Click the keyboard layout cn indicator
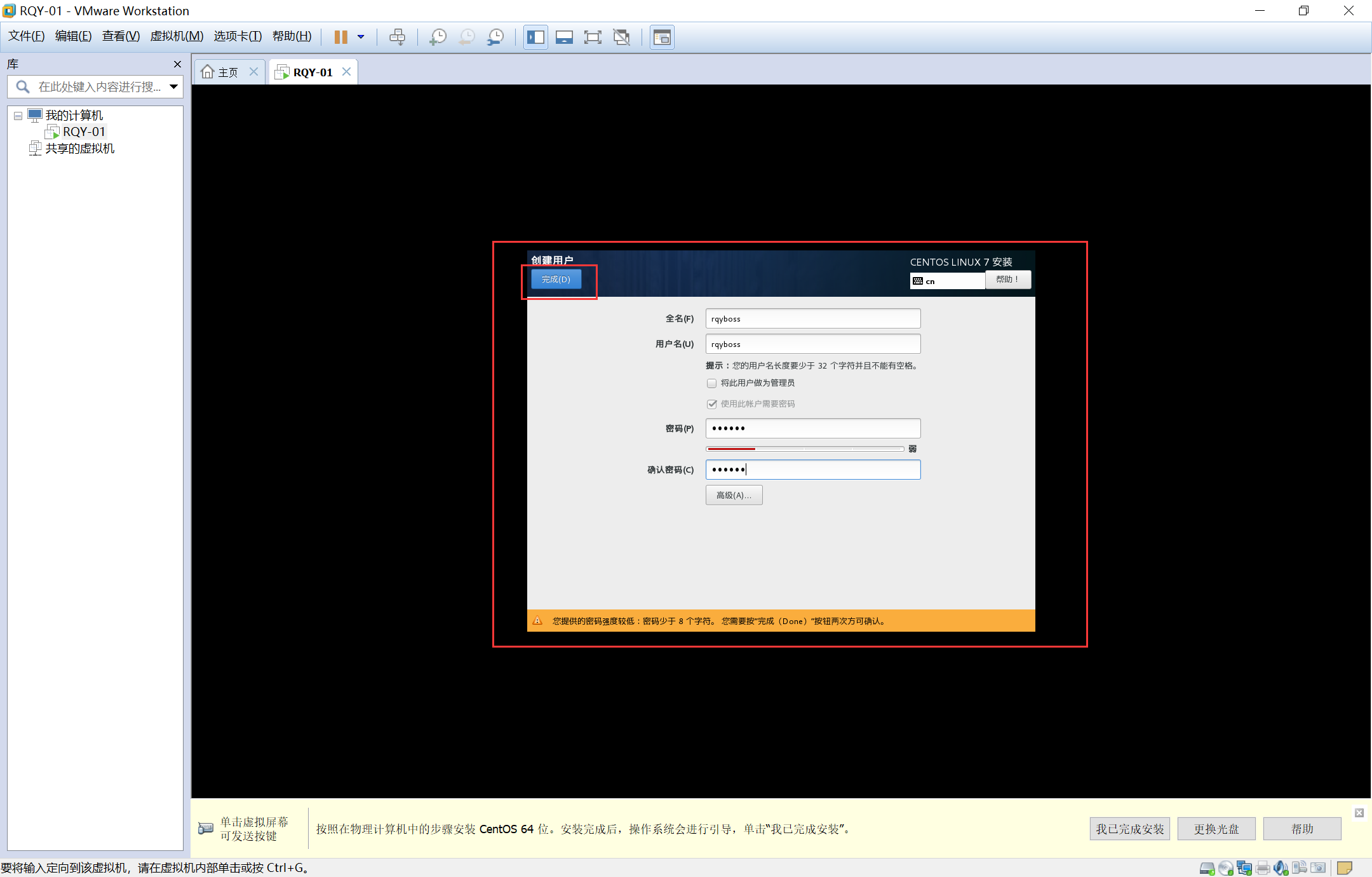The height and width of the screenshot is (877, 1372). coord(947,281)
